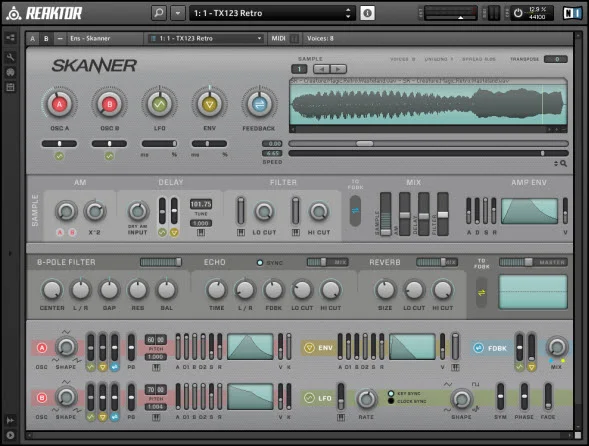Select the next sample arrow
589x446 pixels.
pos(338,69)
